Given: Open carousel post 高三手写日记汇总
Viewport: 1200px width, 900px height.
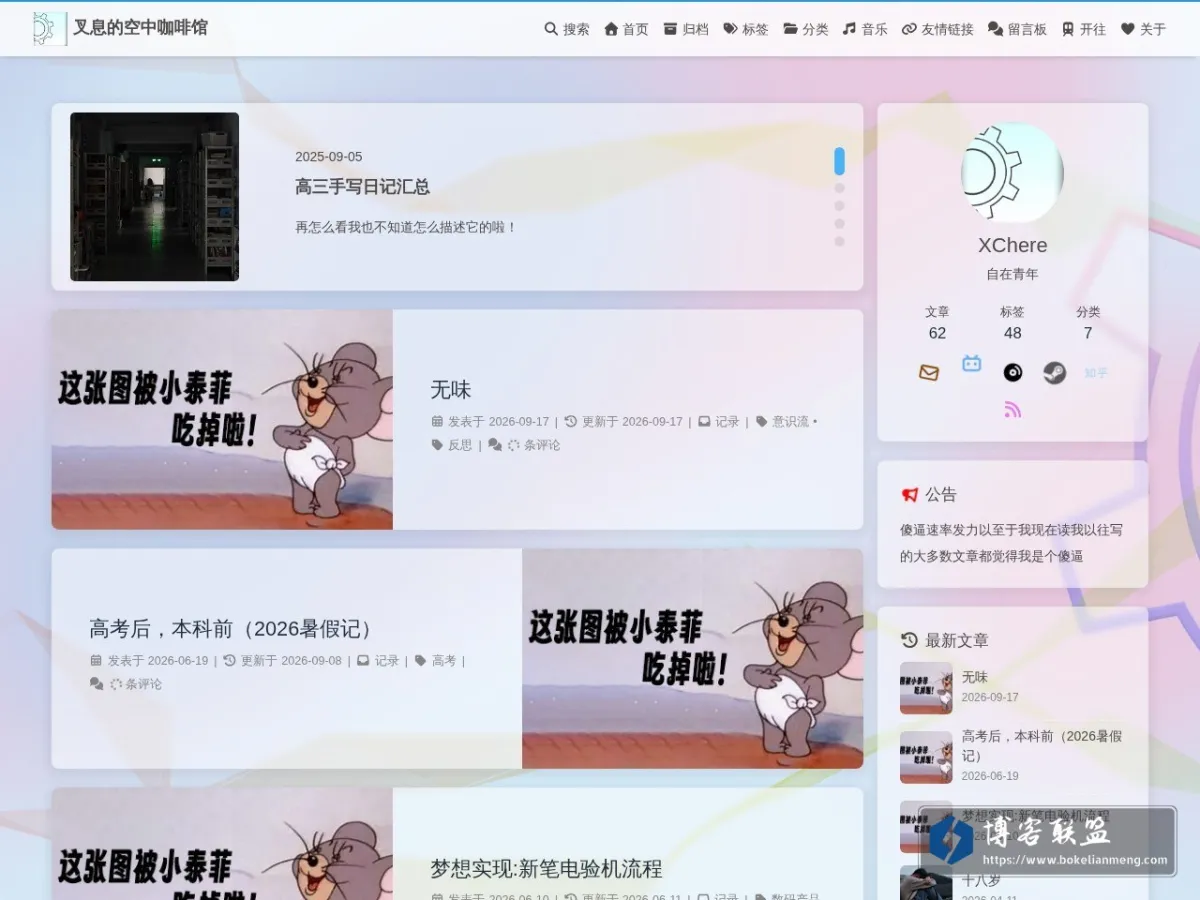Looking at the screenshot, I should 362,187.
